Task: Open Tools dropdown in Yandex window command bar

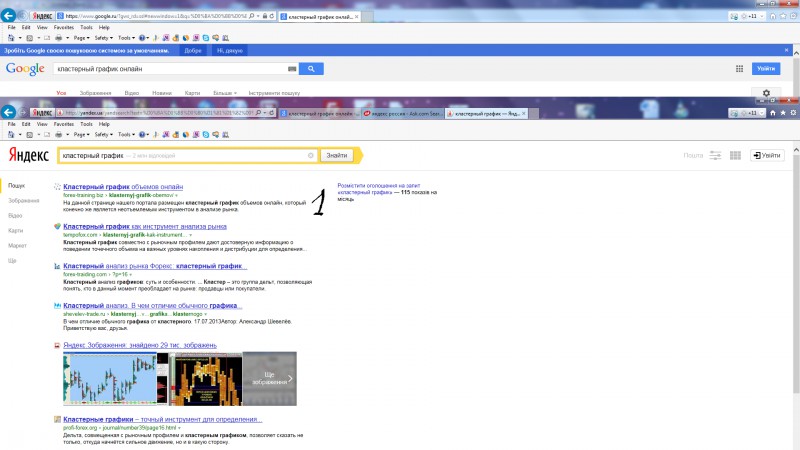Action: 127,135
